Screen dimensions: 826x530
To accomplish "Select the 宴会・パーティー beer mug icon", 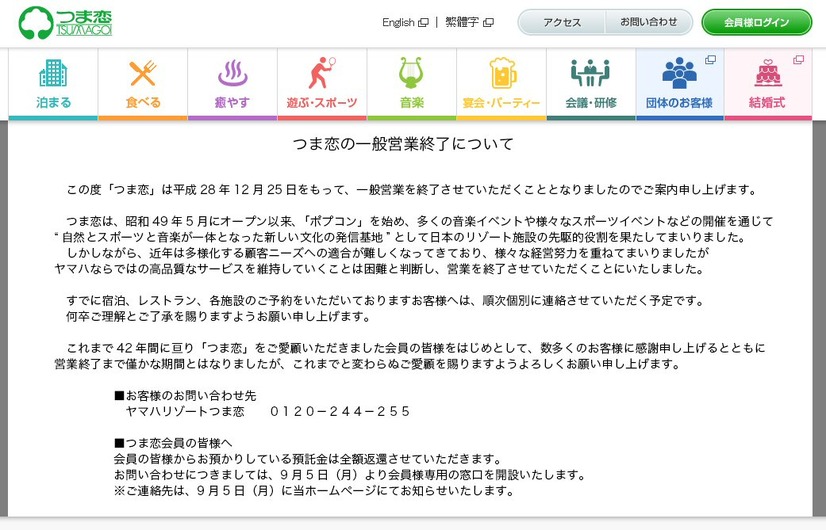I will [x=502, y=73].
